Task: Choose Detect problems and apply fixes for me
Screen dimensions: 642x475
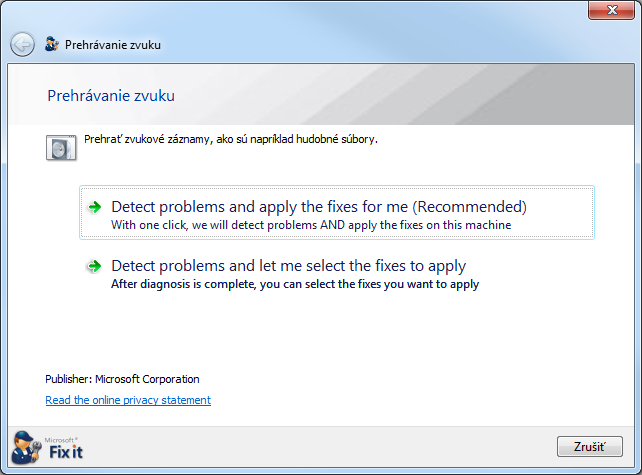Action: point(318,207)
